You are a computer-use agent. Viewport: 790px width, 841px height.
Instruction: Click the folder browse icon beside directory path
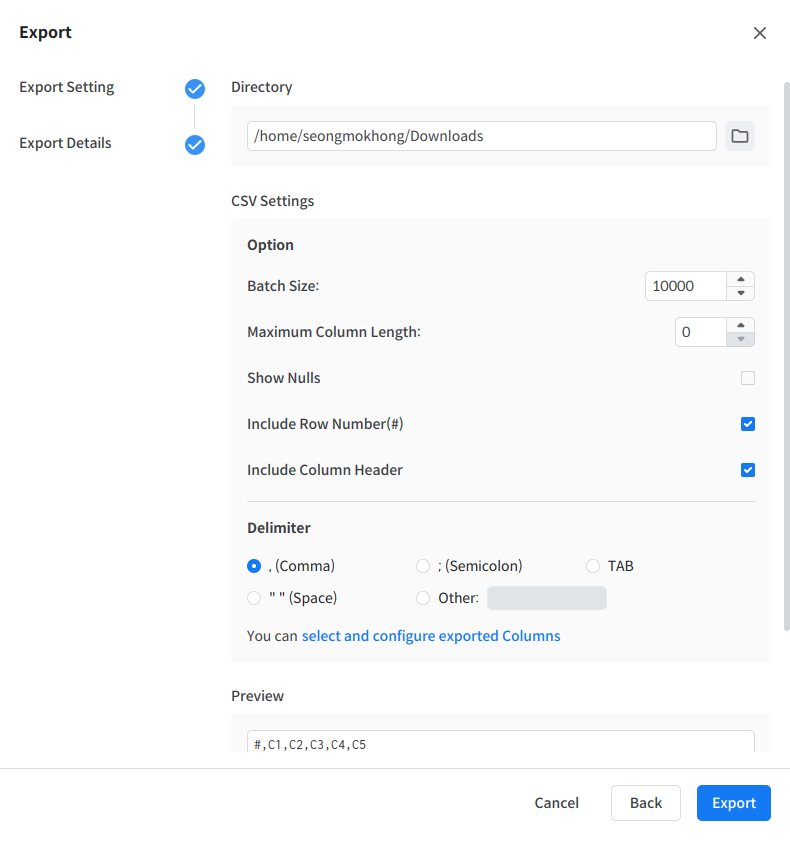[x=740, y=136]
